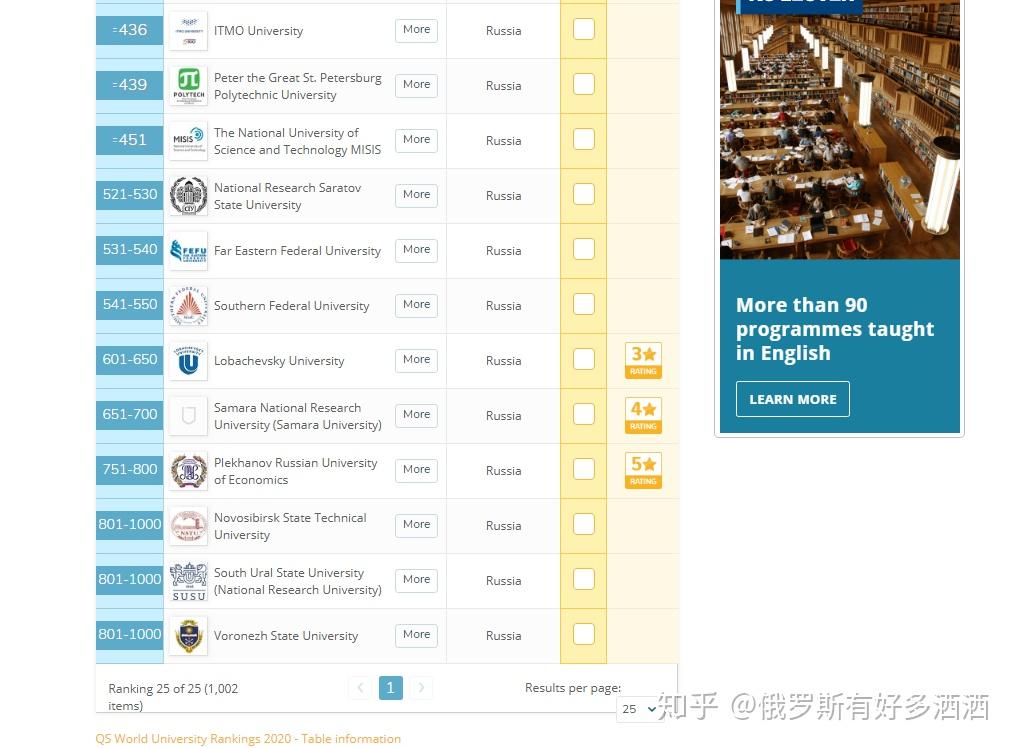
Task: Click the SUSU South Ural State University logo
Action: pos(188,581)
